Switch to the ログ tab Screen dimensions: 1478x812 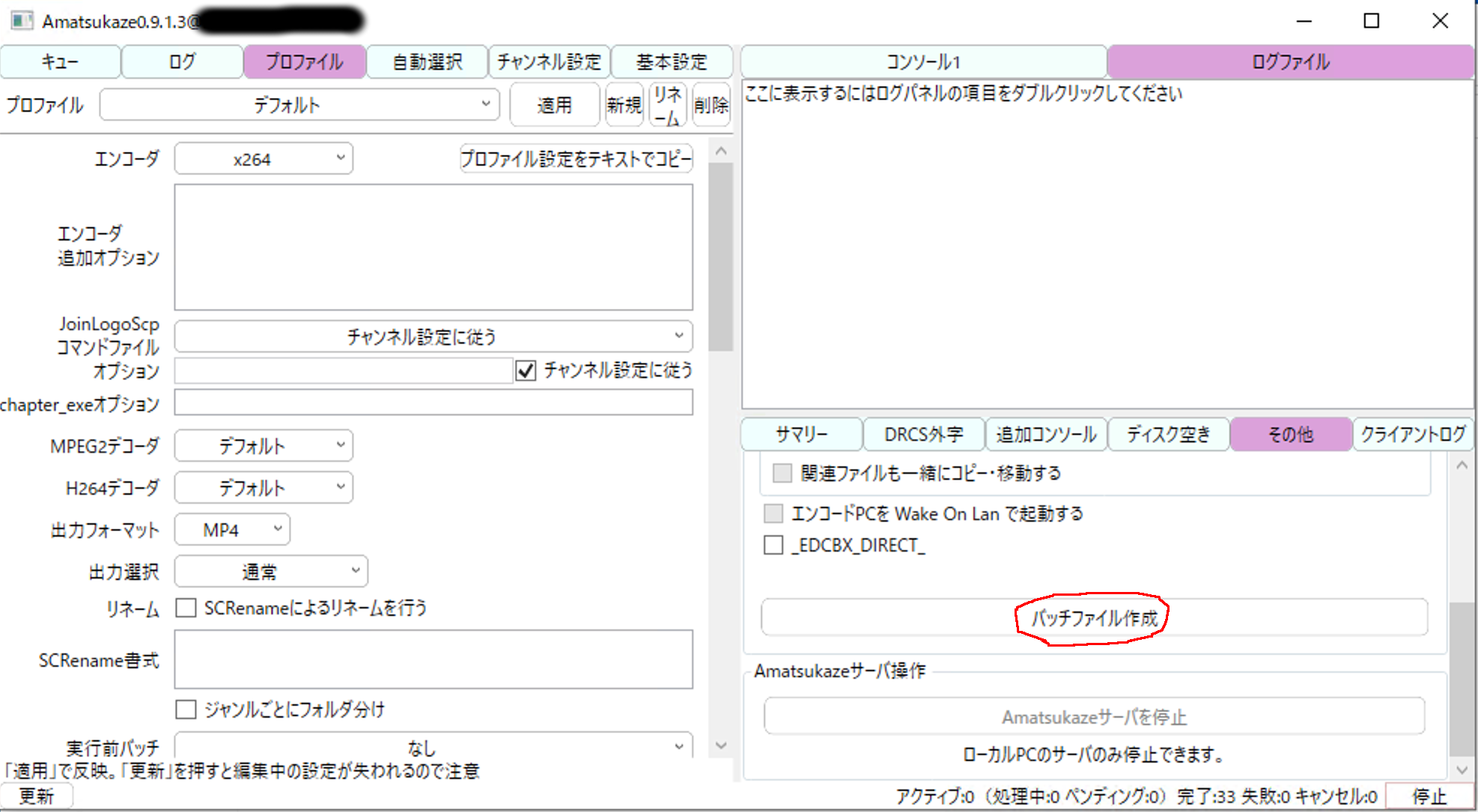pos(182,62)
